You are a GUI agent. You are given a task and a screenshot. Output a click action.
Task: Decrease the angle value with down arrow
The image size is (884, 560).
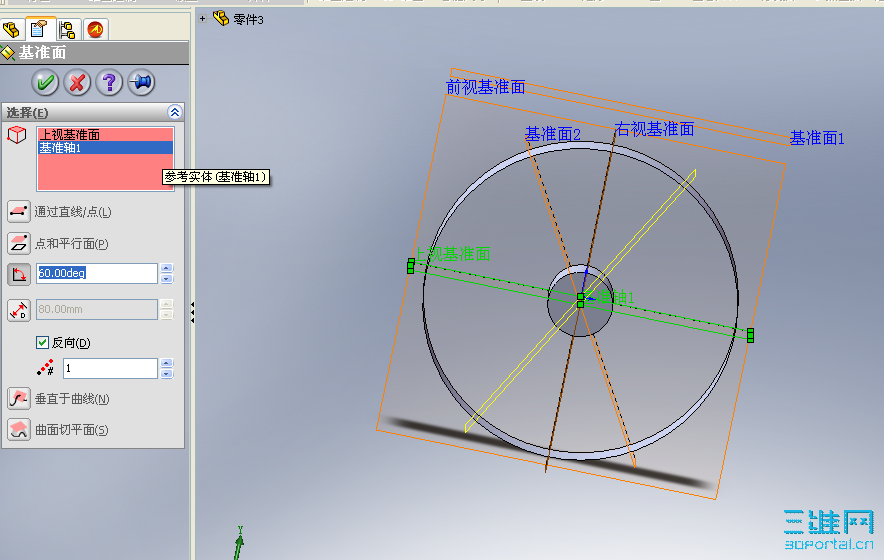(166, 279)
